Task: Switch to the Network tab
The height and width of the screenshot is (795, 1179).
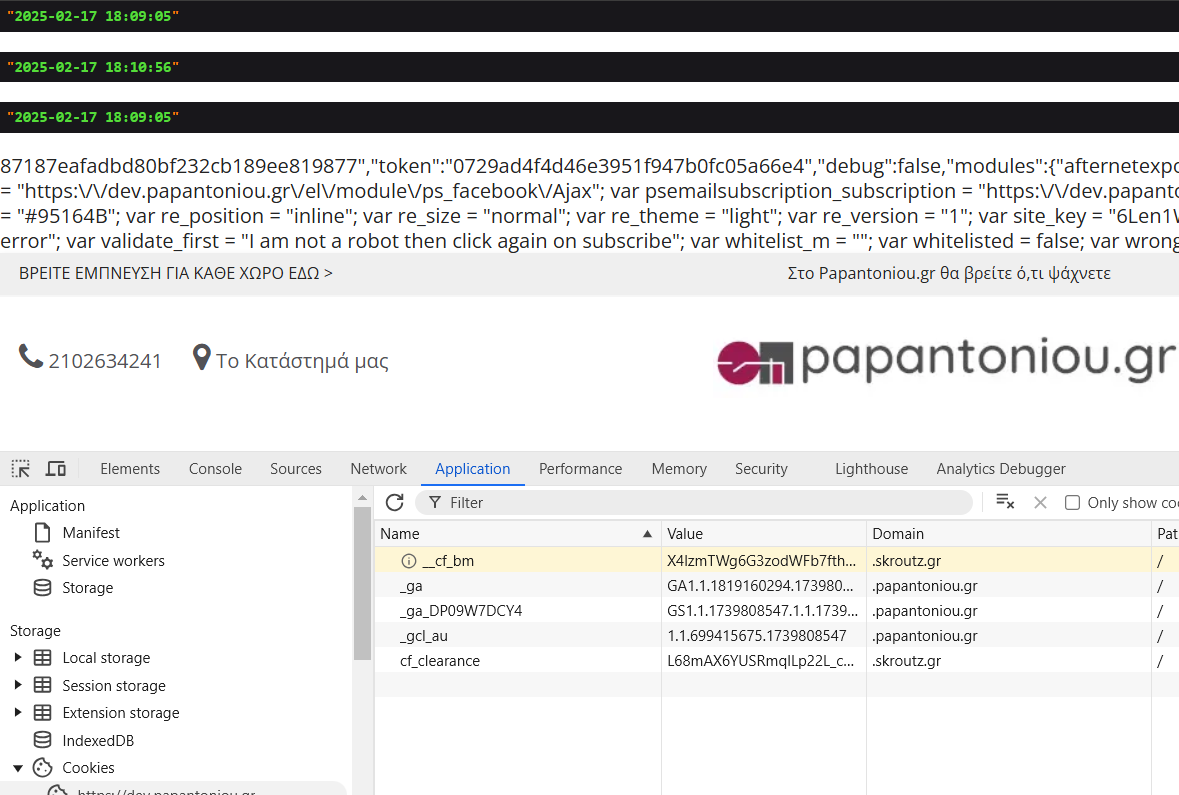Action: coord(378,469)
